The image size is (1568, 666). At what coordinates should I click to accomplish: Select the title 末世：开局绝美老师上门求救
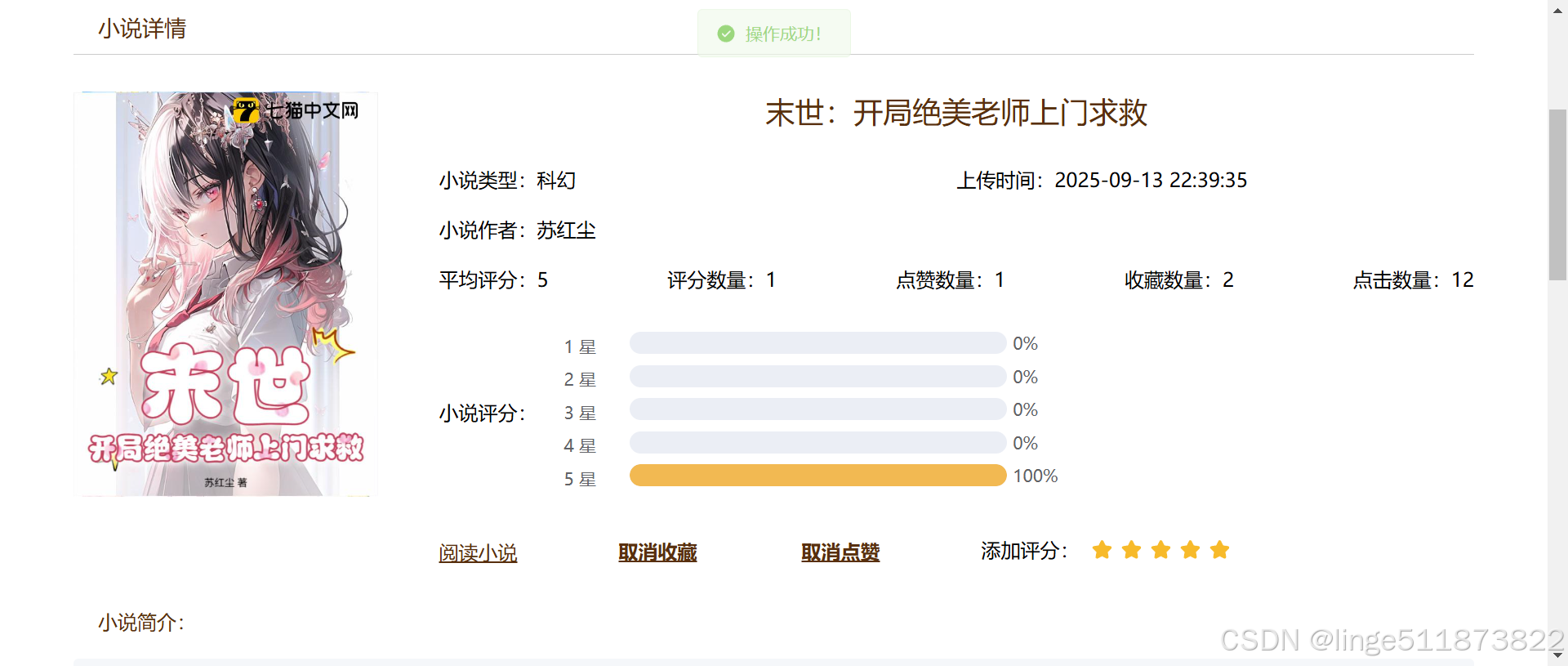(956, 113)
